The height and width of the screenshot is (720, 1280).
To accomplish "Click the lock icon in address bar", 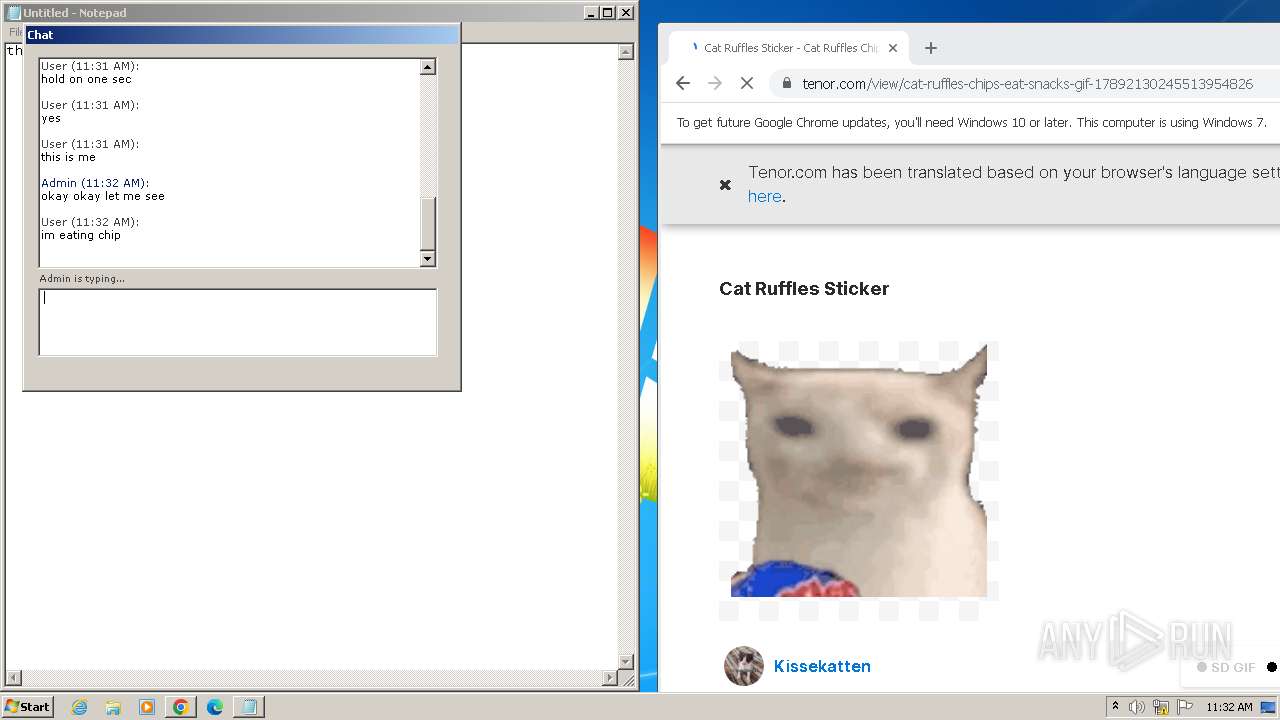I will [x=787, y=84].
